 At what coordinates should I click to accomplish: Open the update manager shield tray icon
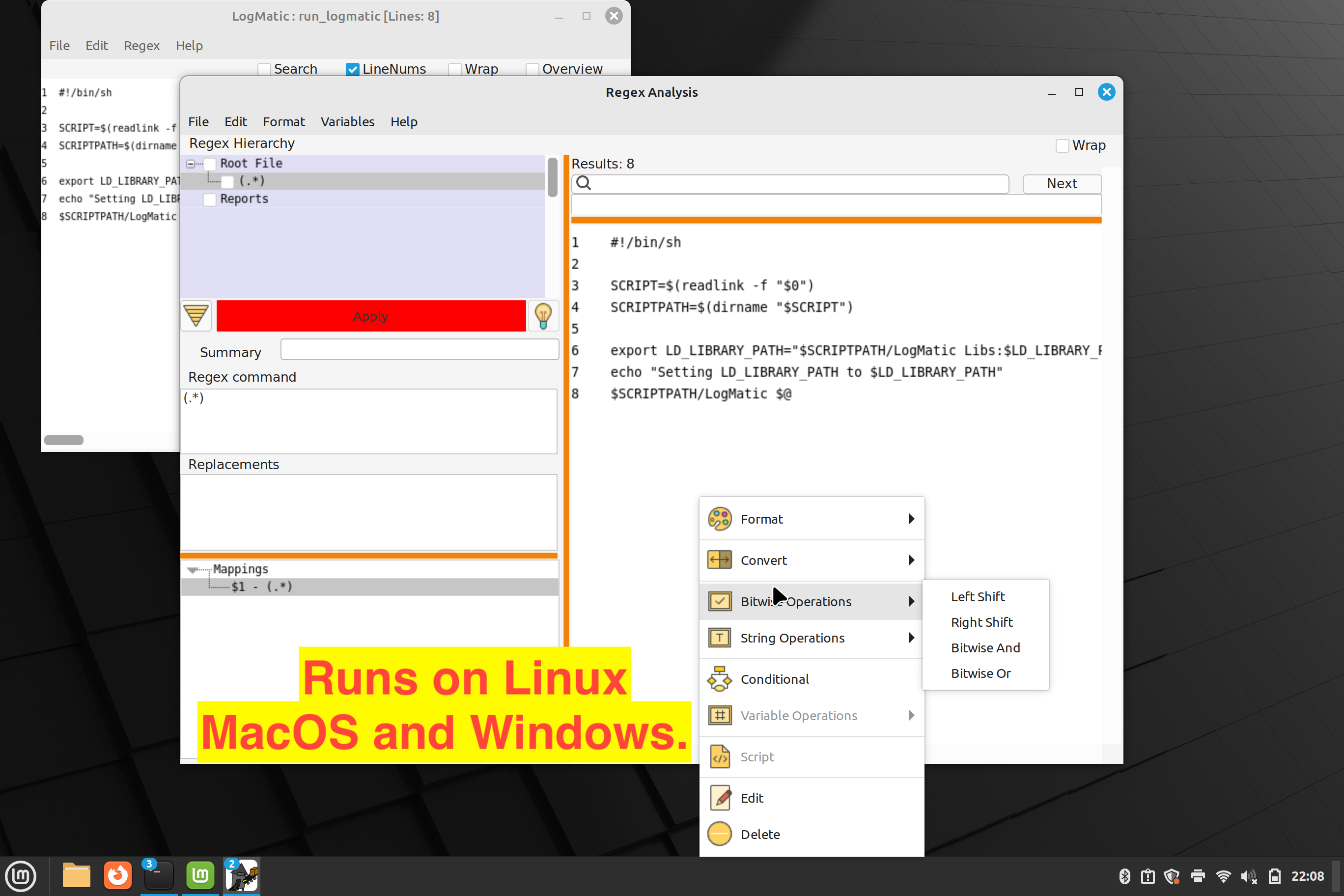pos(1172,876)
